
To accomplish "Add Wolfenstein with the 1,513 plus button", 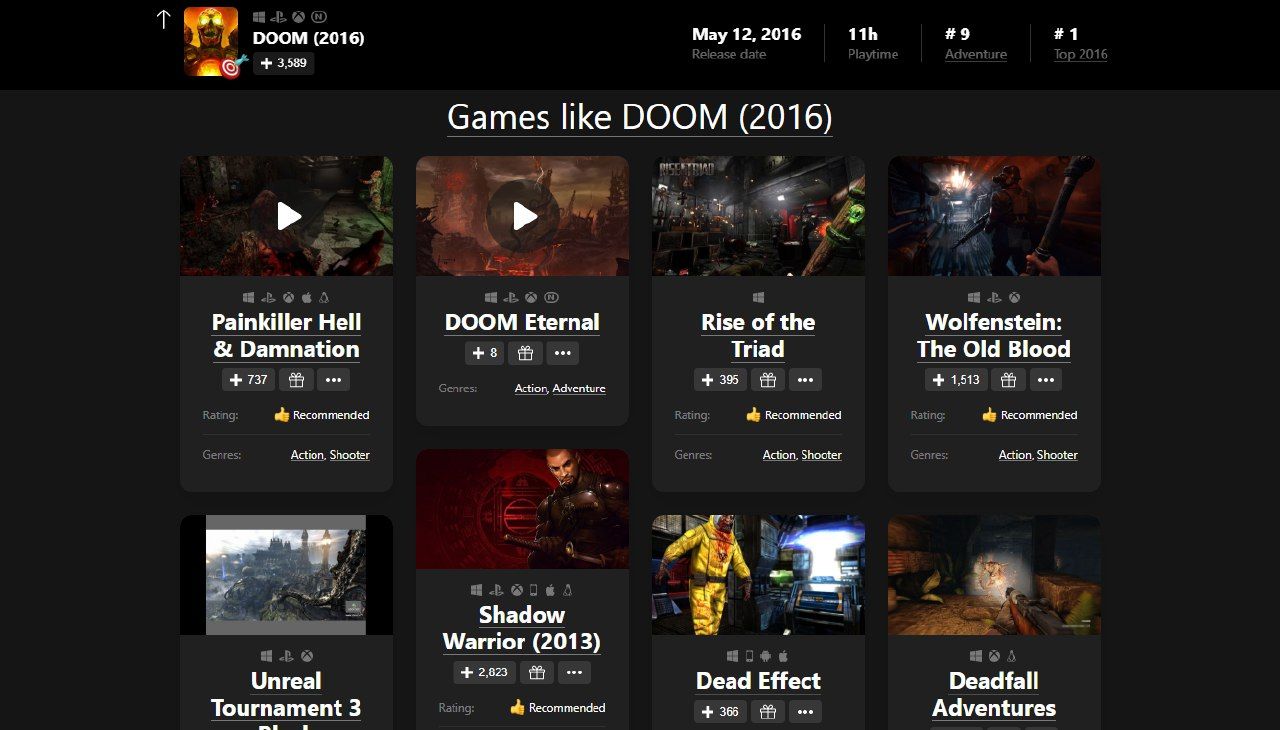I will (956, 380).
